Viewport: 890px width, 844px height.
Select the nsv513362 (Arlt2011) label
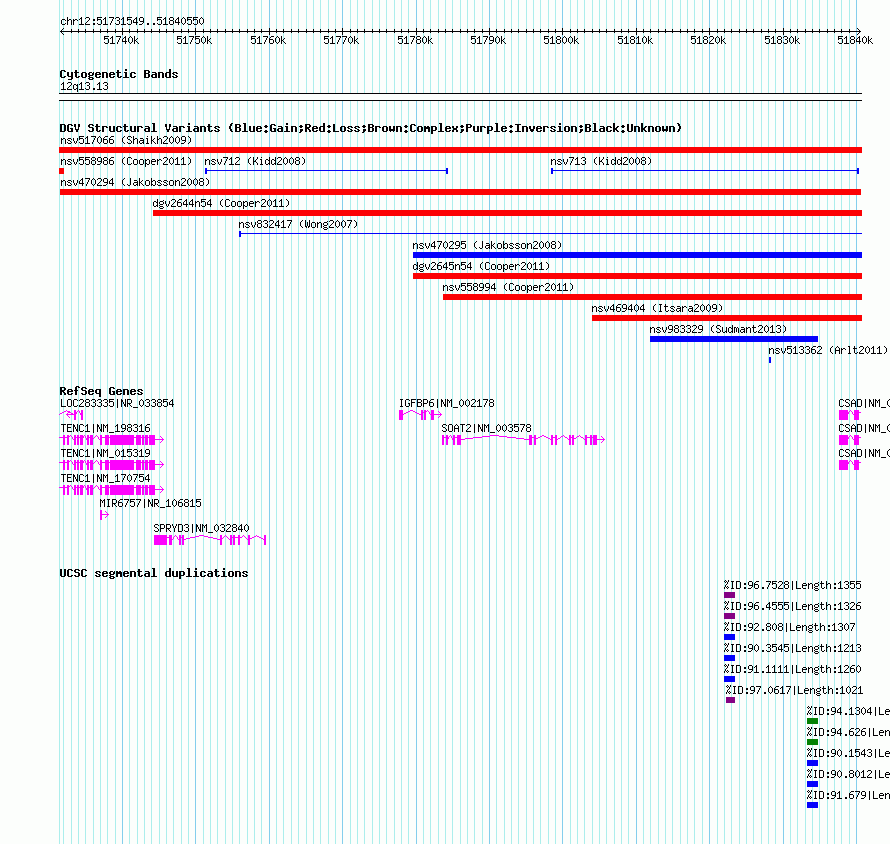click(x=828, y=350)
